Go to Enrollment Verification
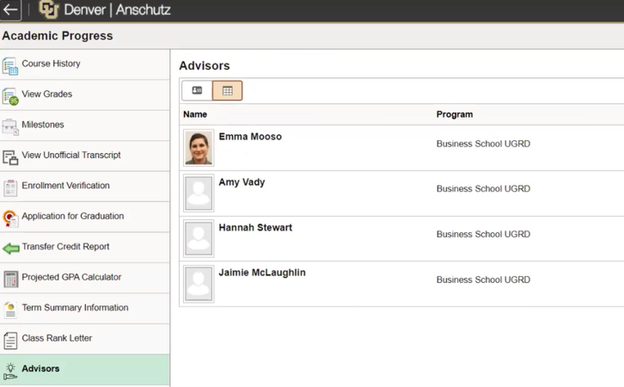 click(x=85, y=186)
